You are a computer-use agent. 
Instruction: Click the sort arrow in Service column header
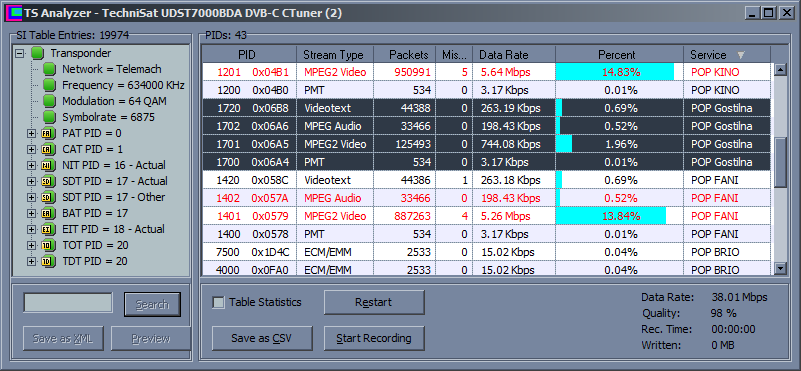741,55
